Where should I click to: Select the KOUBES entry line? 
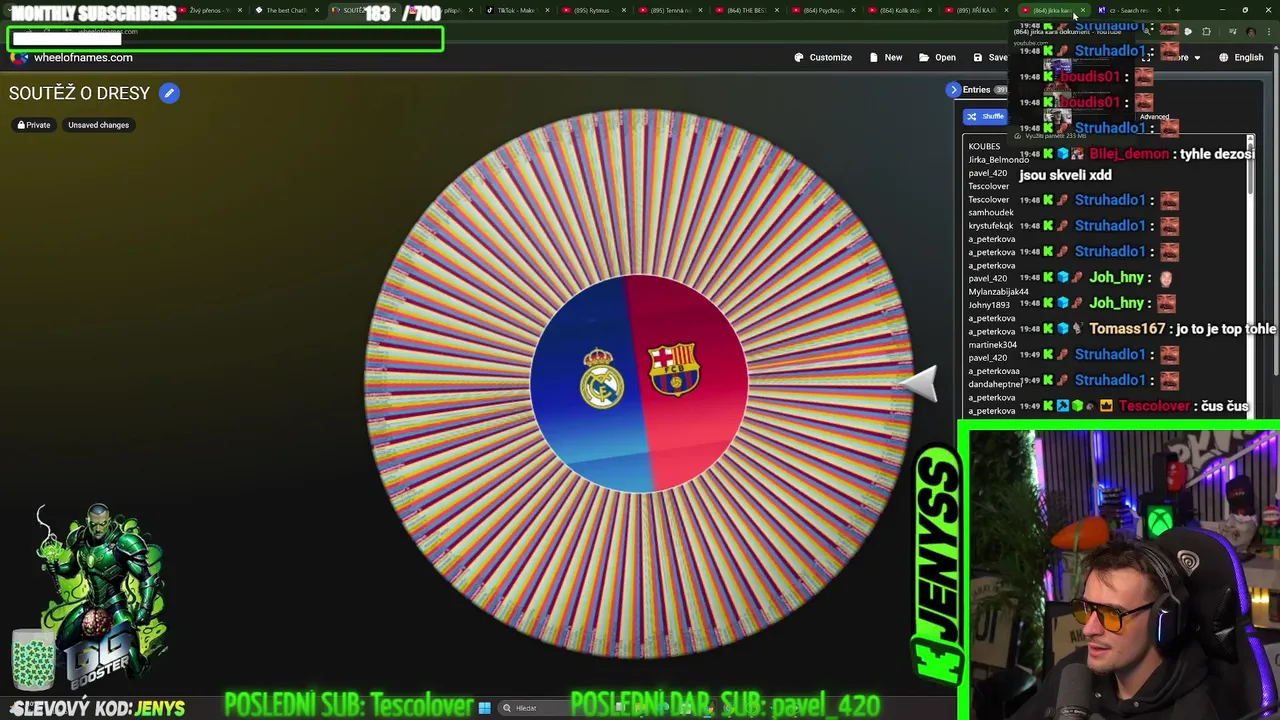tap(984, 147)
